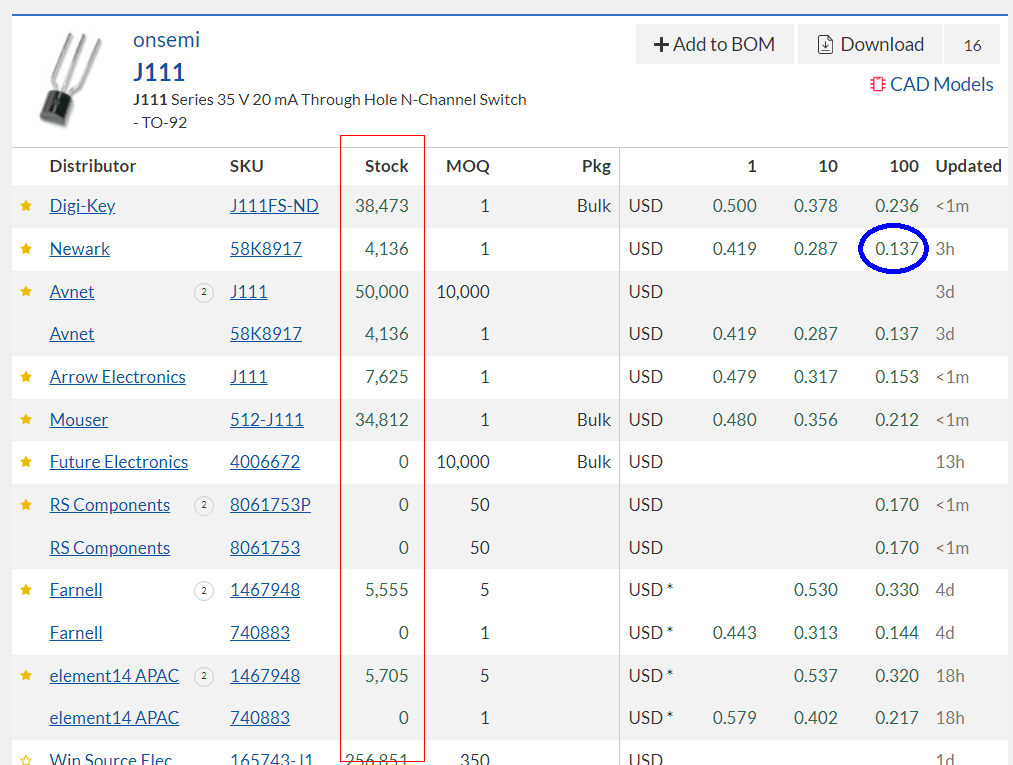Toggle the Mouser star icon
Screen dimensions: 1013x765
26,419
